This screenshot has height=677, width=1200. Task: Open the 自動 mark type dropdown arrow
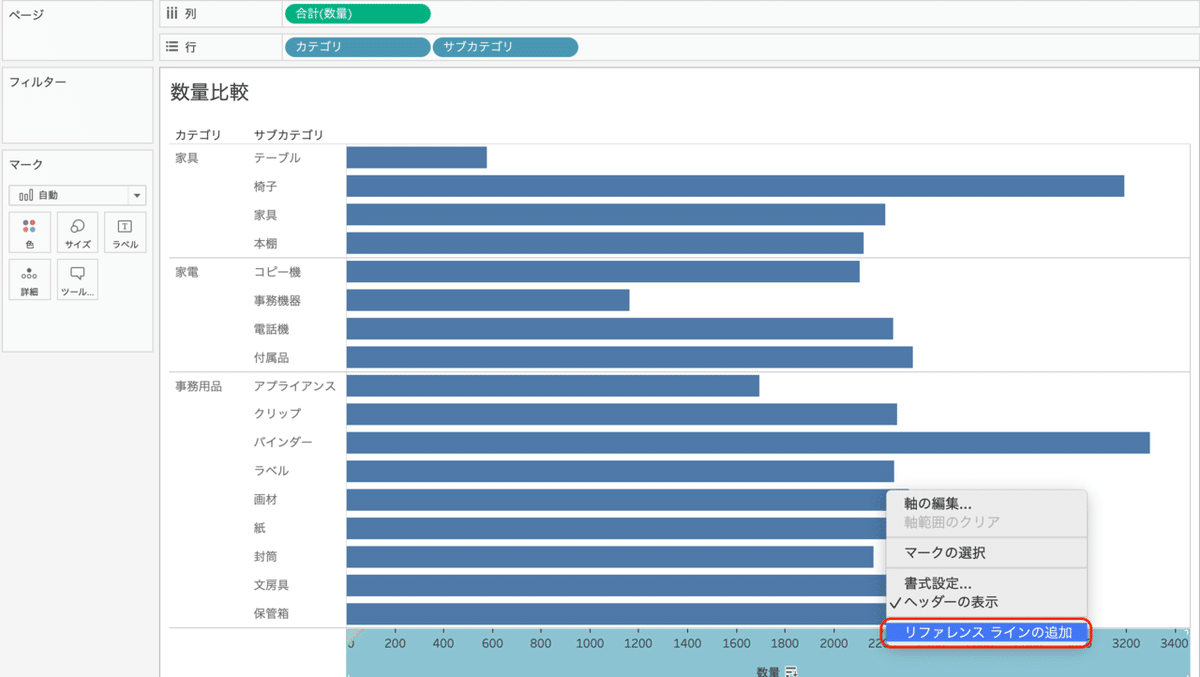click(138, 194)
